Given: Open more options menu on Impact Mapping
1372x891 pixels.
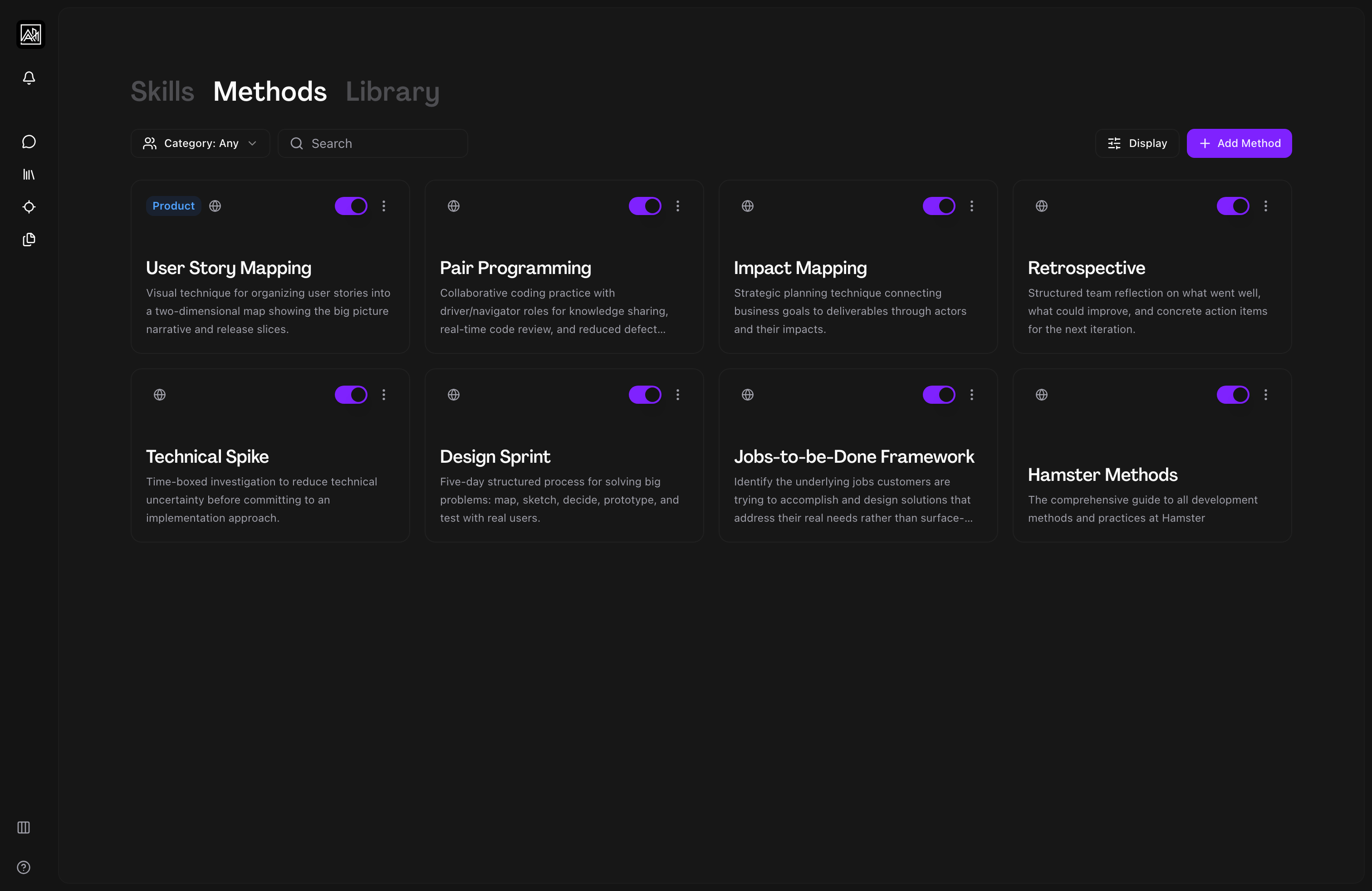Looking at the screenshot, I should coord(972,206).
